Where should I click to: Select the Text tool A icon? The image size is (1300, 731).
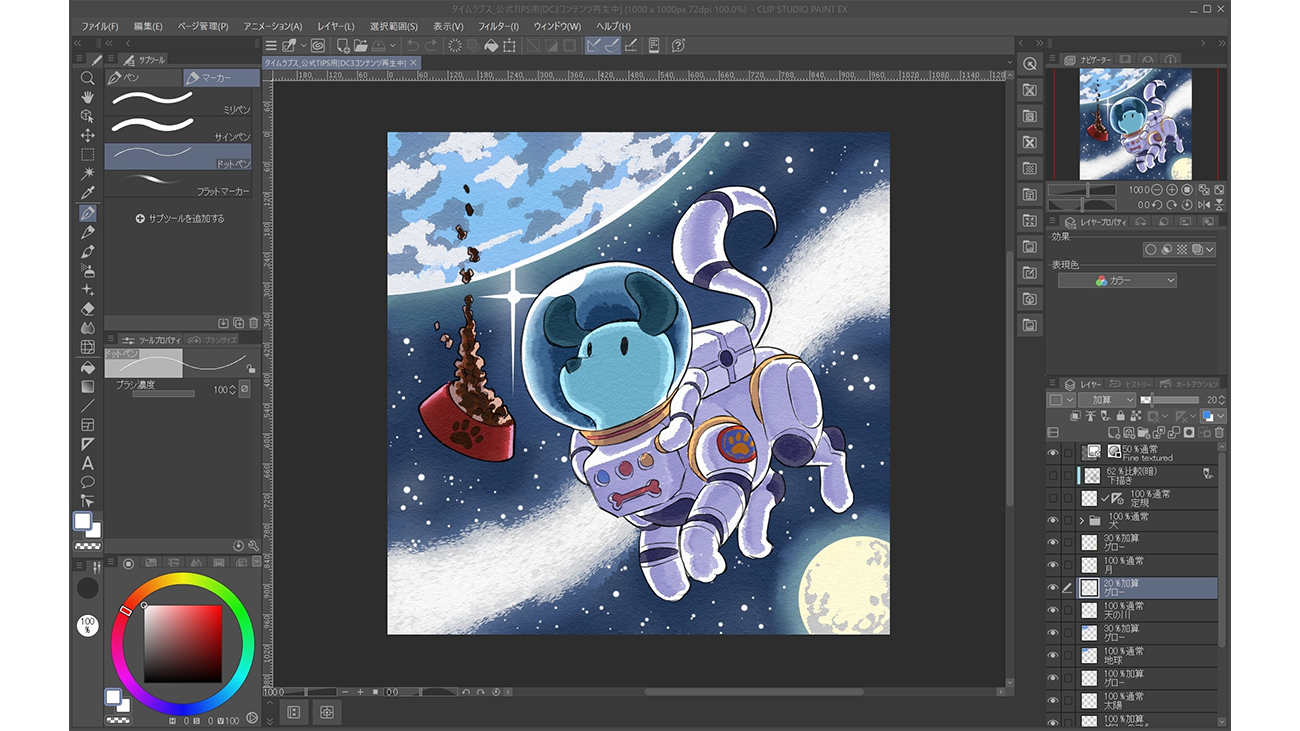pos(88,463)
